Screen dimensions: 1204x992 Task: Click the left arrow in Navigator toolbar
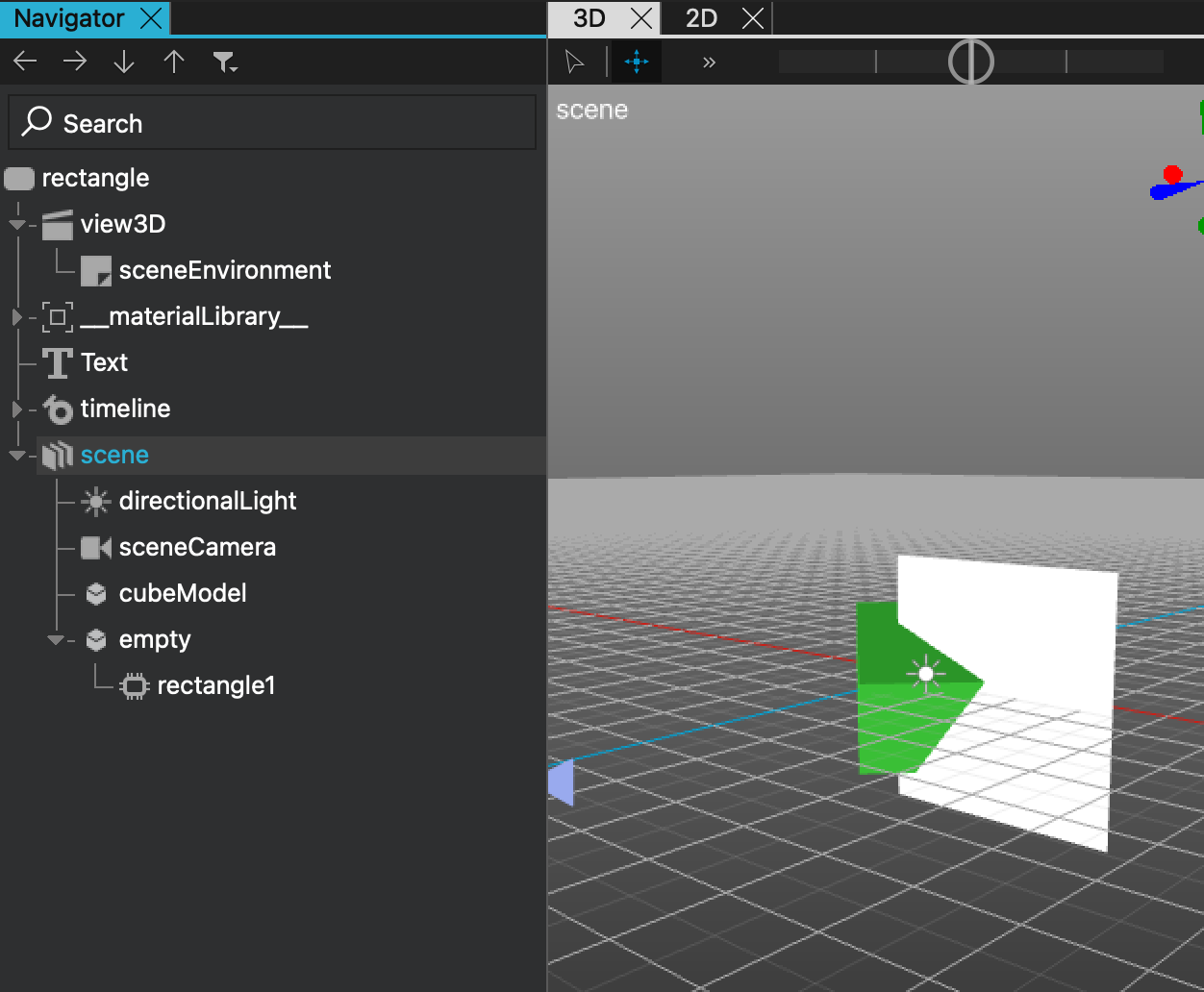coord(25,62)
